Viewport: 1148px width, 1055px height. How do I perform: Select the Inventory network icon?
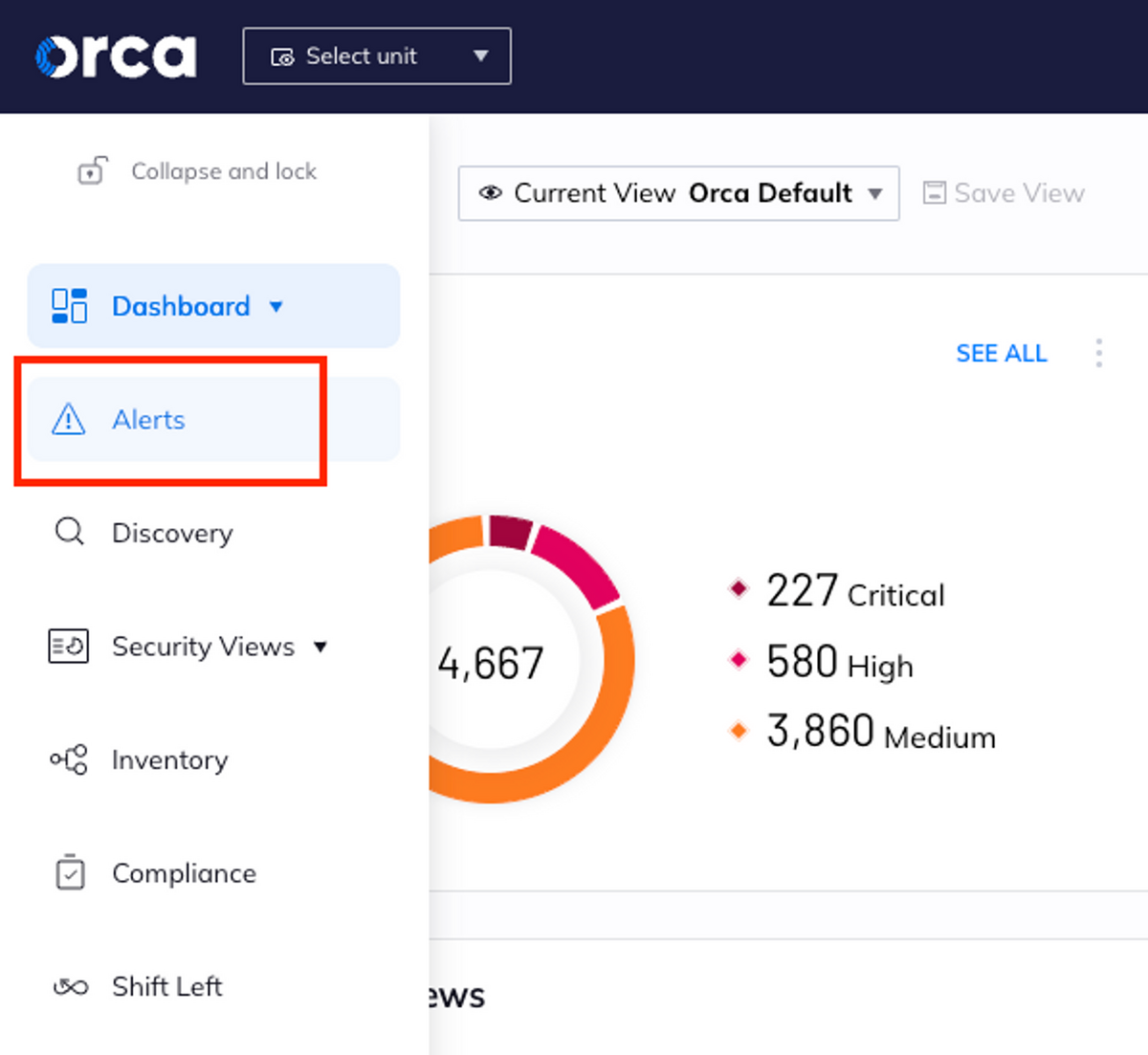68,759
